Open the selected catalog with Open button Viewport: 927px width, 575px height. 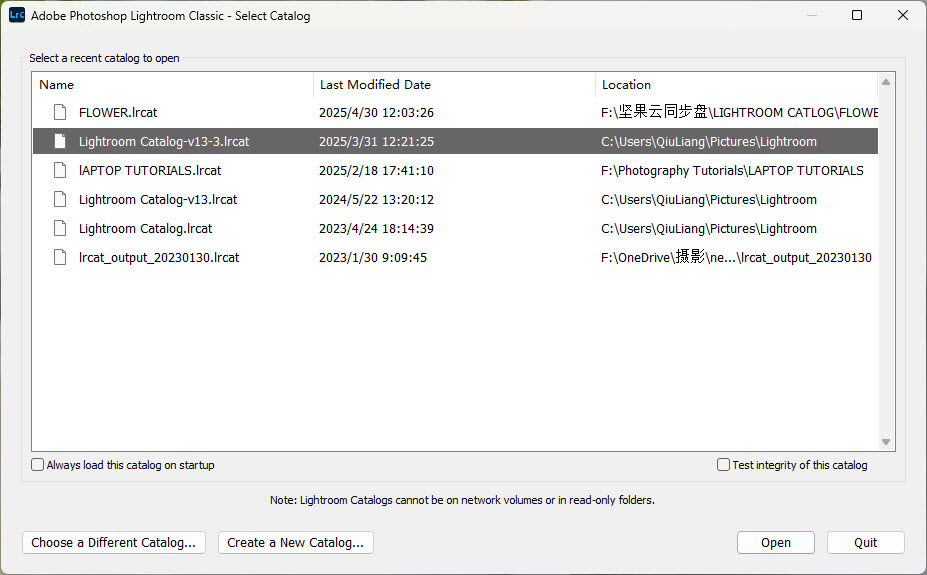776,542
